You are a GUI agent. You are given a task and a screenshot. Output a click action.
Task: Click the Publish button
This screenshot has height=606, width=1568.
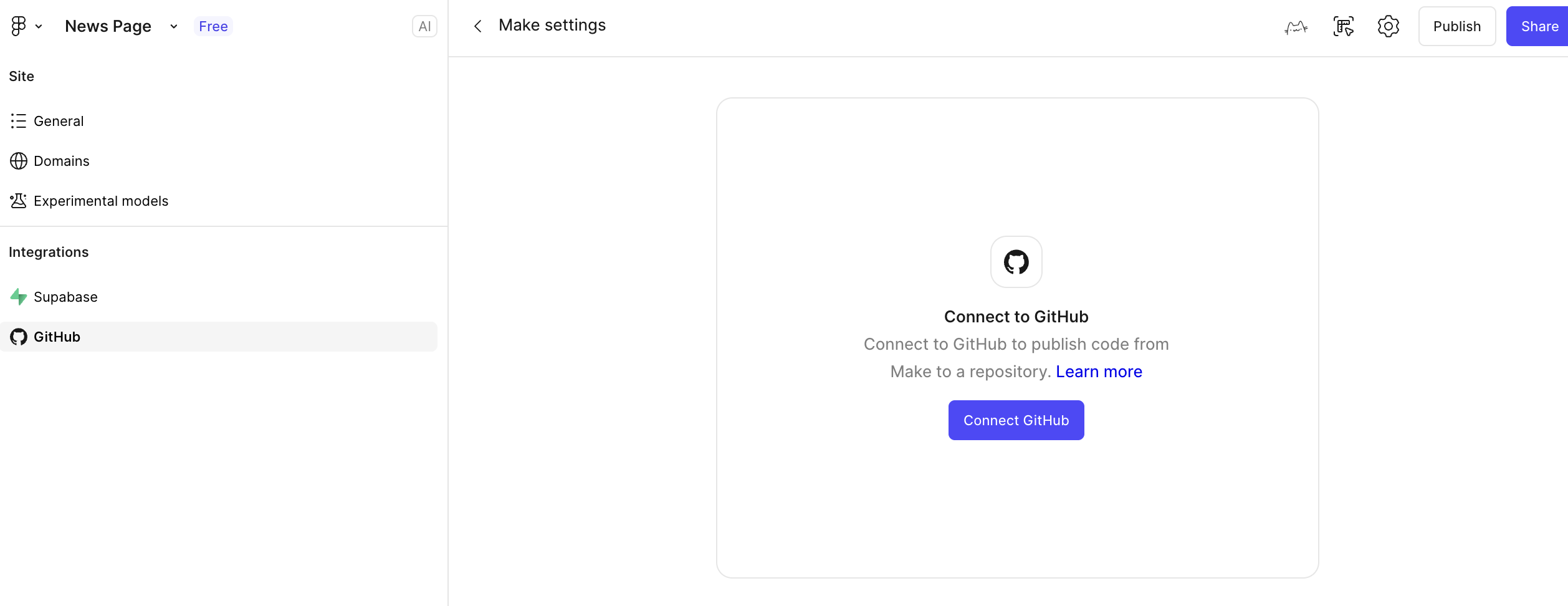[x=1456, y=26]
